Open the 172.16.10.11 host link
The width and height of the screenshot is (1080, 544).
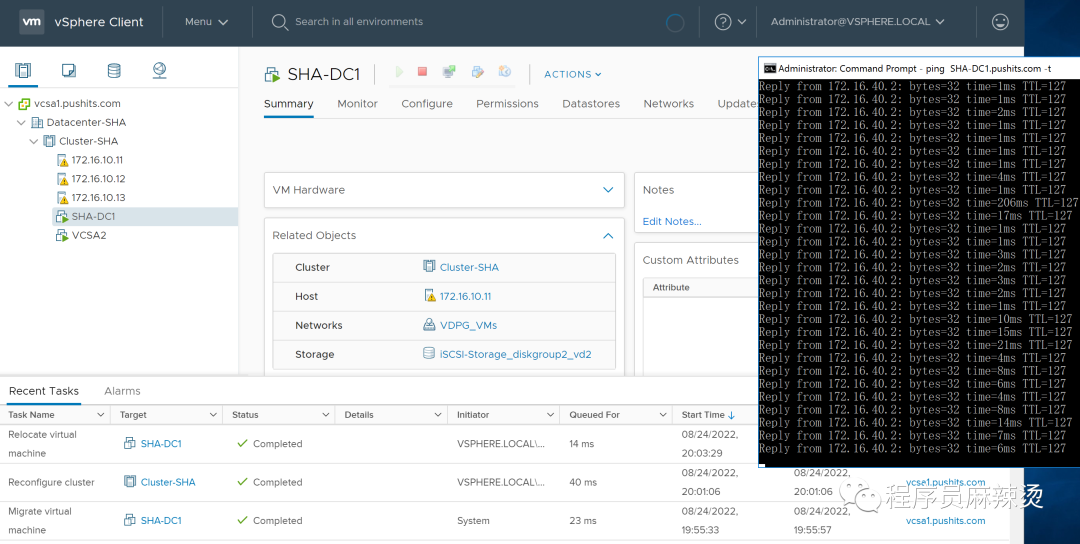click(x=466, y=297)
